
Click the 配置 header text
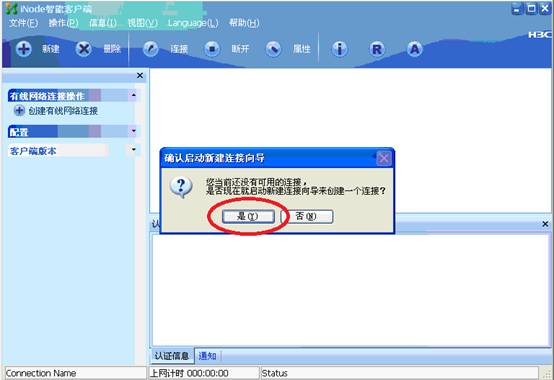19,132
